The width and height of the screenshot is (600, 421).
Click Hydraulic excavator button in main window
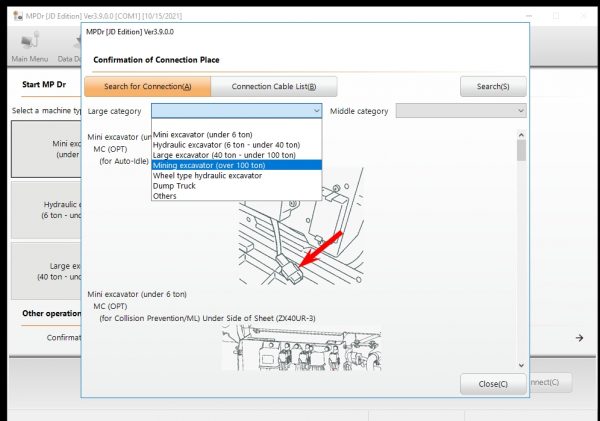(46, 210)
